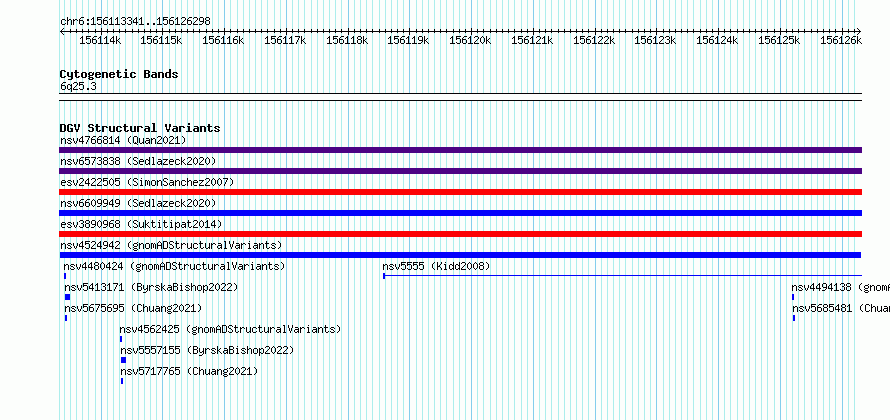
Task: Click the esv3890968 (Suktitipat2014) label
Action: point(141,224)
